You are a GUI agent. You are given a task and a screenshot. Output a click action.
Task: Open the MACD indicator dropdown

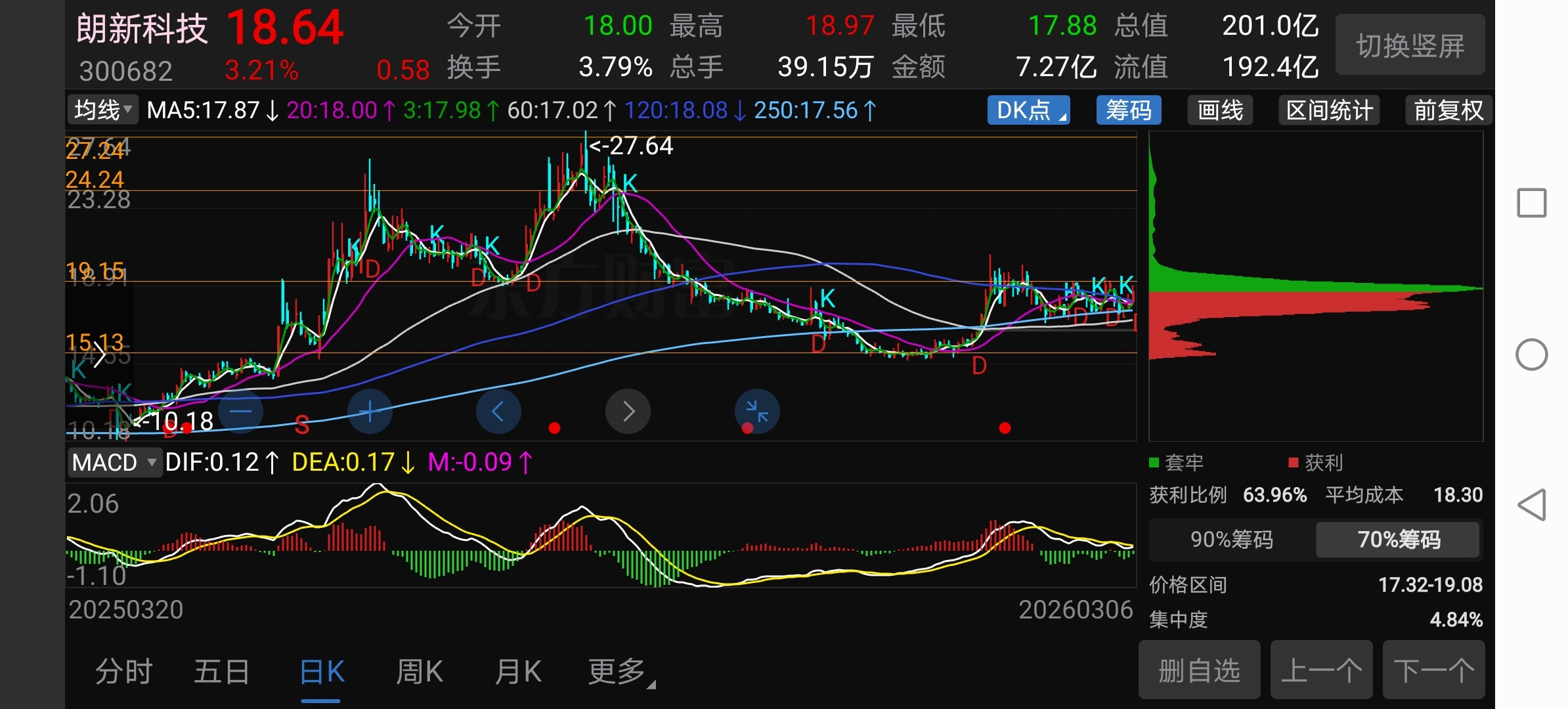pyautogui.click(x=114, y=463)
